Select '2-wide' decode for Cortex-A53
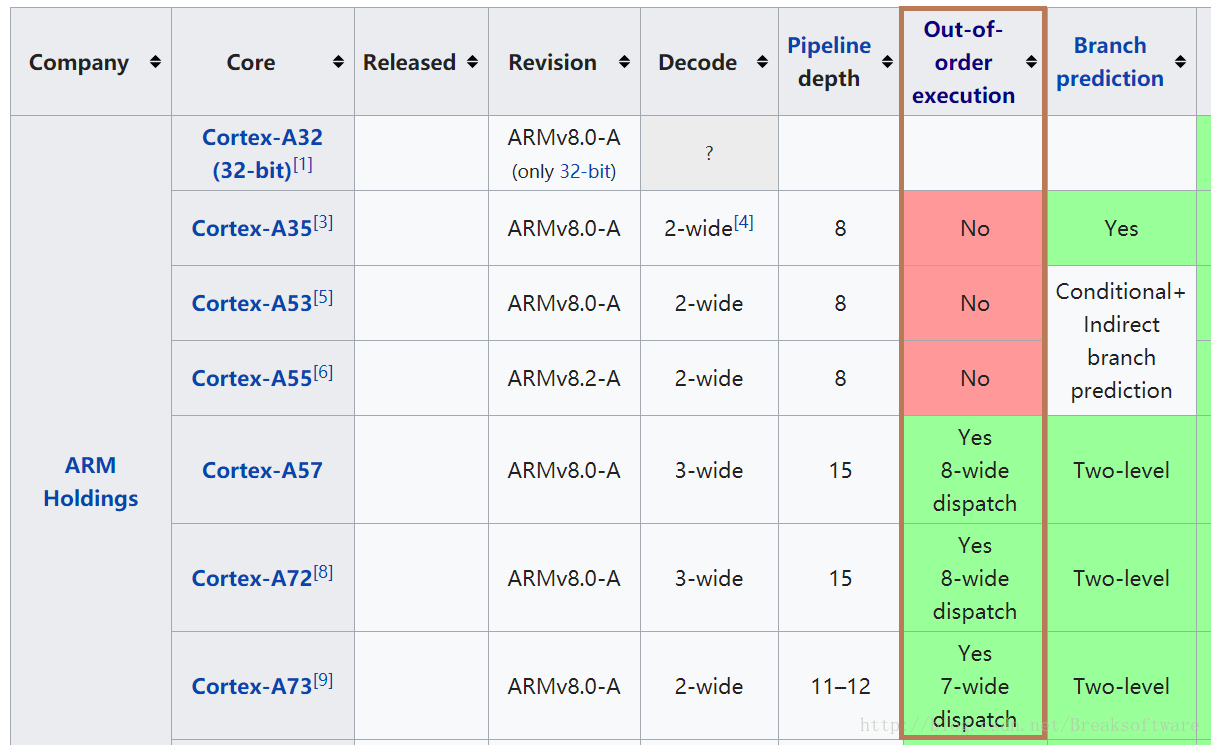The height and width of the screenshot is (745, 1211). 709,303
